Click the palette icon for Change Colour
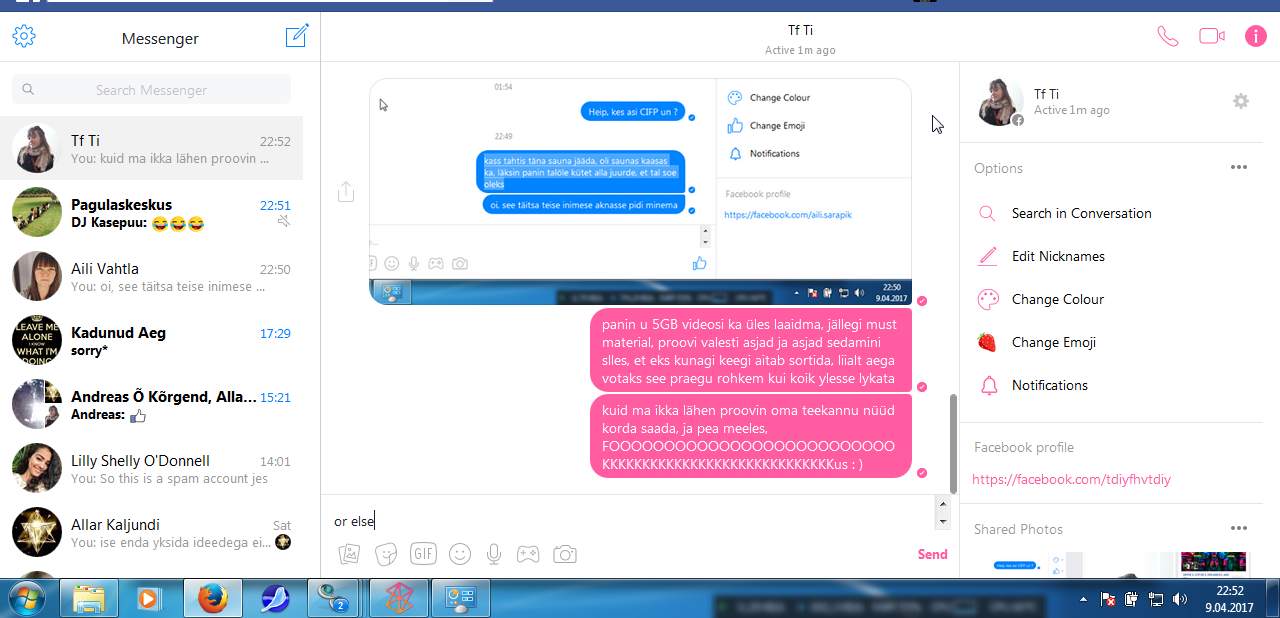The width and height of the screenshot is (1280, 618). point(987,299)
